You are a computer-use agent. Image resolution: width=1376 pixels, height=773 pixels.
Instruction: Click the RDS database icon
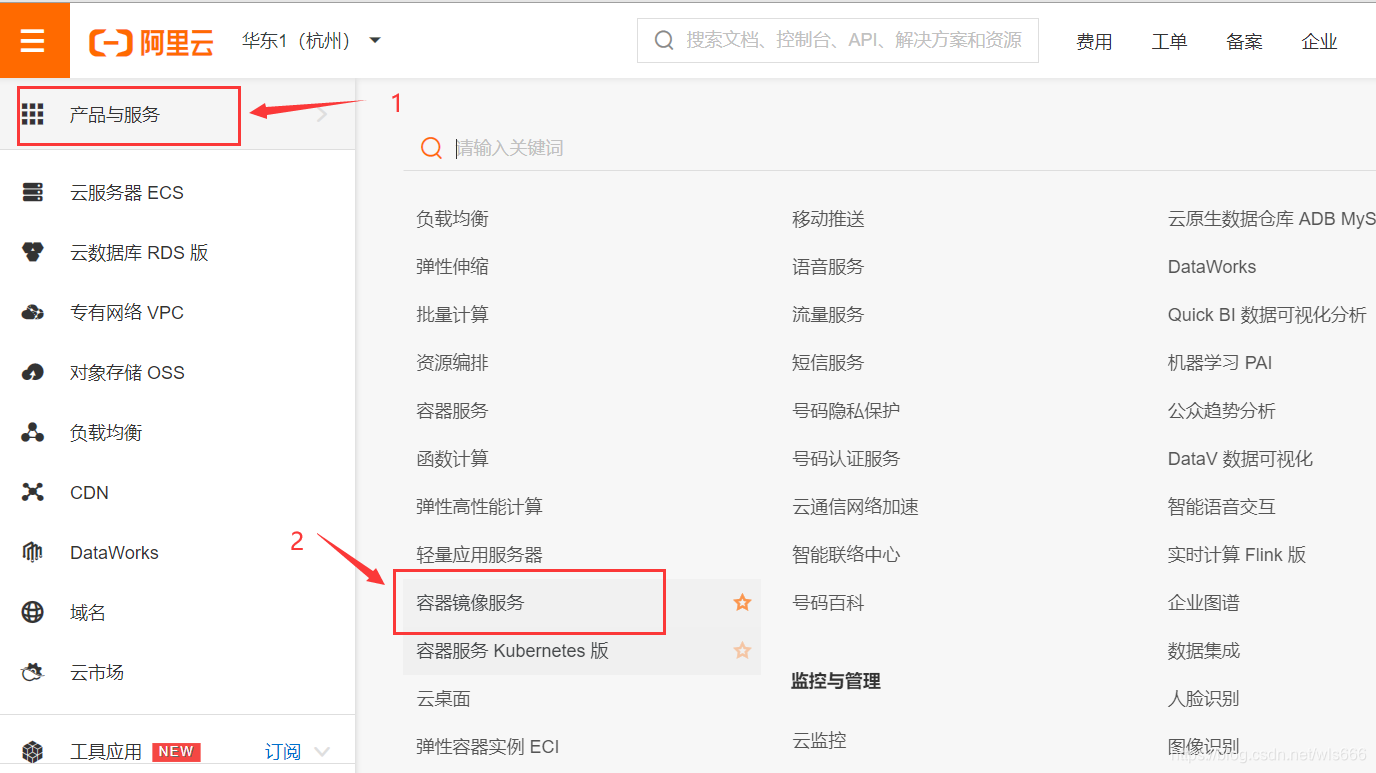33,253
